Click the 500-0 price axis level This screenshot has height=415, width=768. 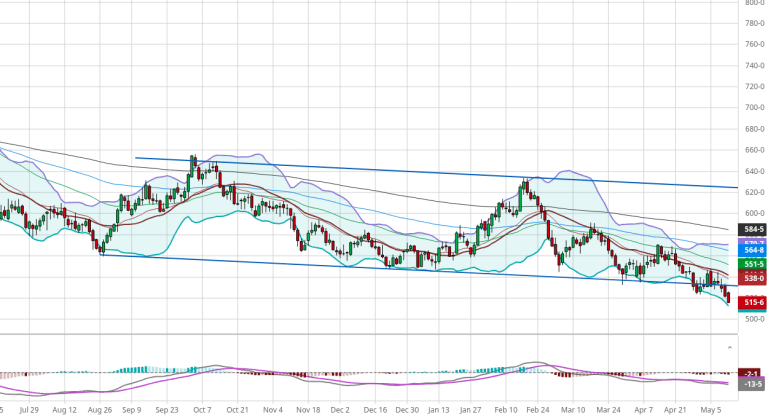pos(754,319)
